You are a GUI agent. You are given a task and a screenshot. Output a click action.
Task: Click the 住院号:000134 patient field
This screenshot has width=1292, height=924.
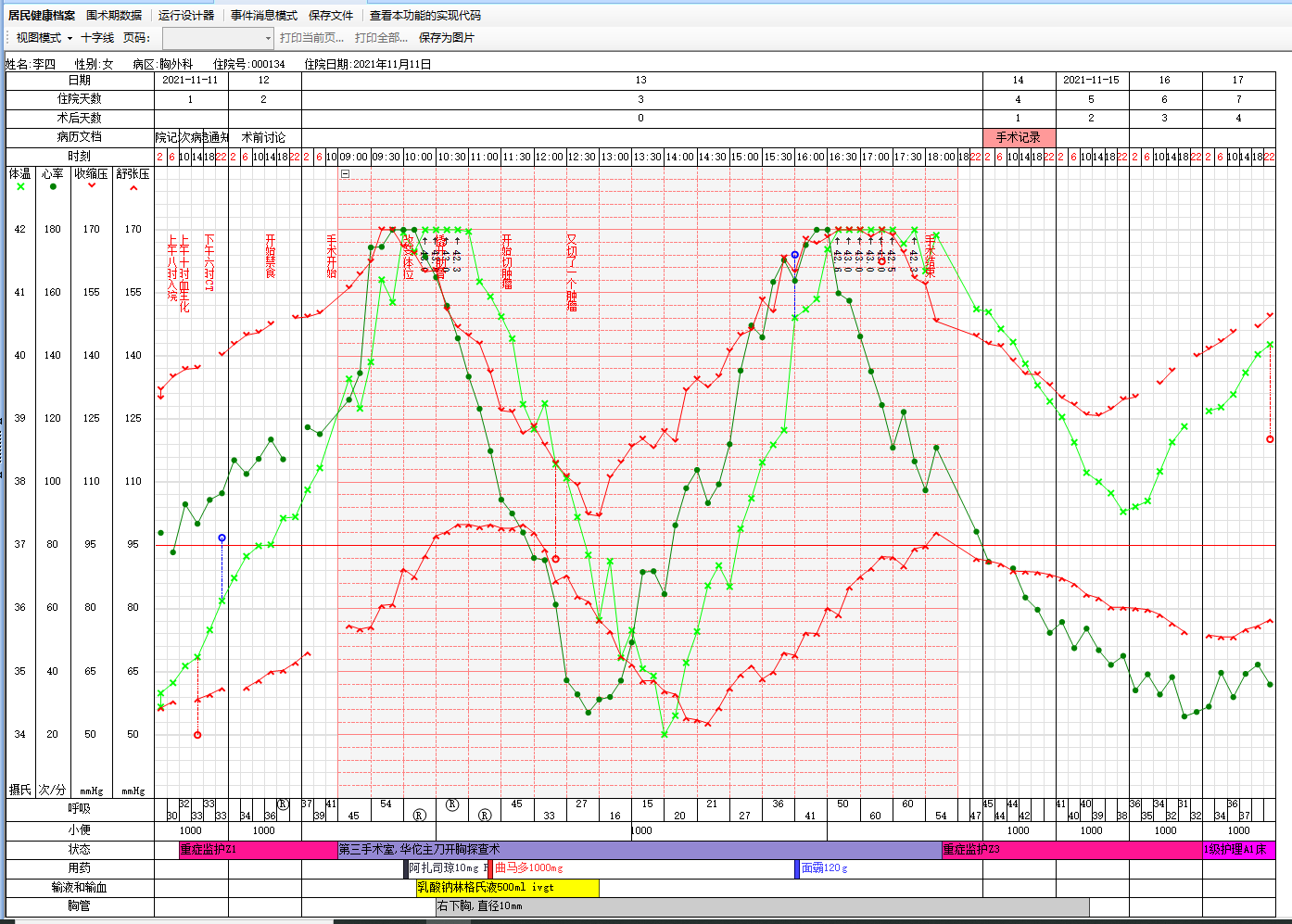click(249, 64)
